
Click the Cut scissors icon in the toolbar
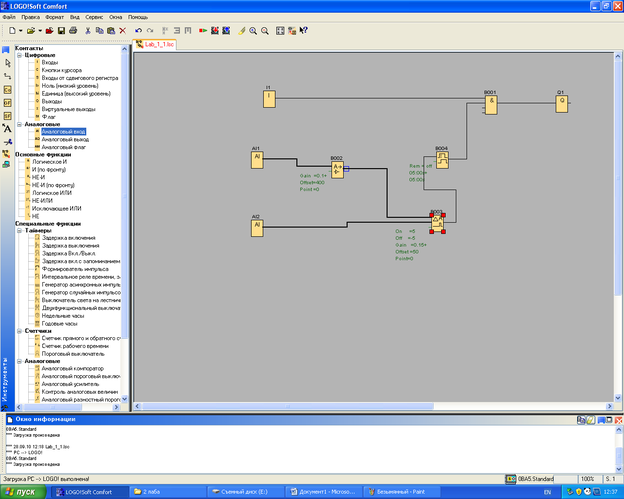[87, 31]
